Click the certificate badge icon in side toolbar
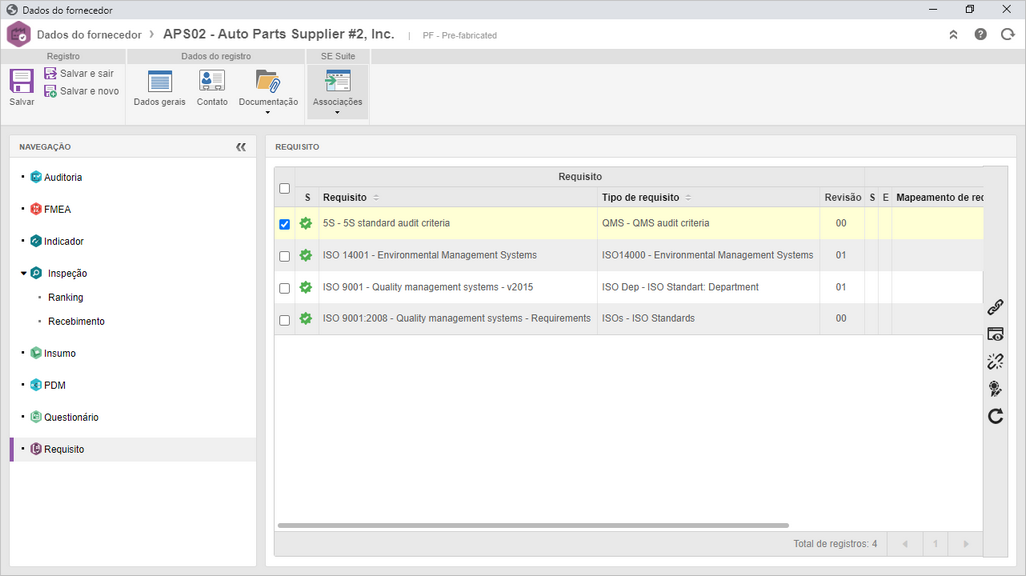The width and height of the screenshot is (1026, 576). click(x=995, y=389)
